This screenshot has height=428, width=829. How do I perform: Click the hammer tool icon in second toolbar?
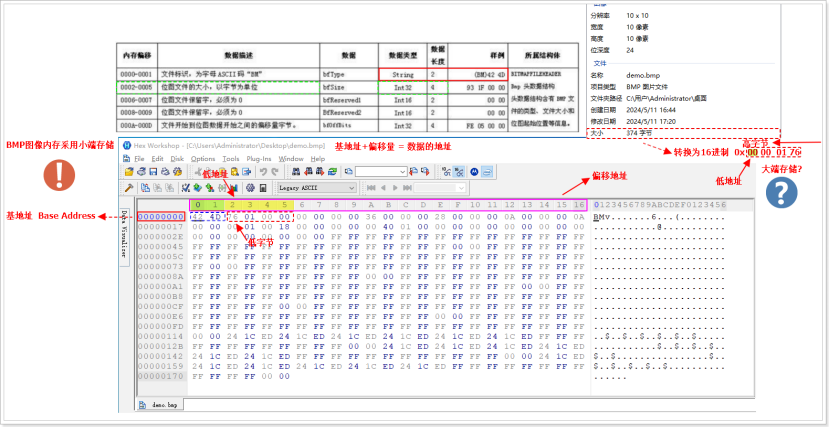[x=128, y=188]
